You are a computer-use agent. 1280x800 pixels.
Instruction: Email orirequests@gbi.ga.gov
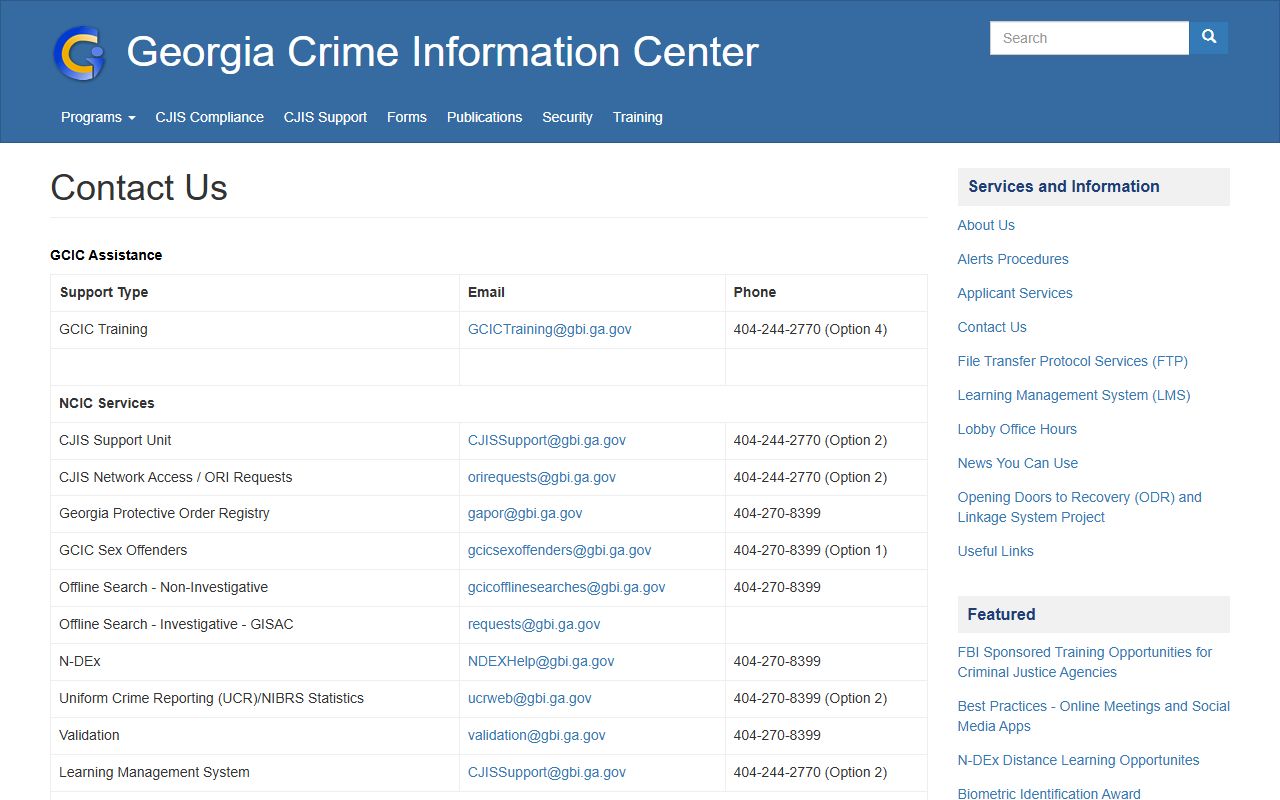click(541, 477)
